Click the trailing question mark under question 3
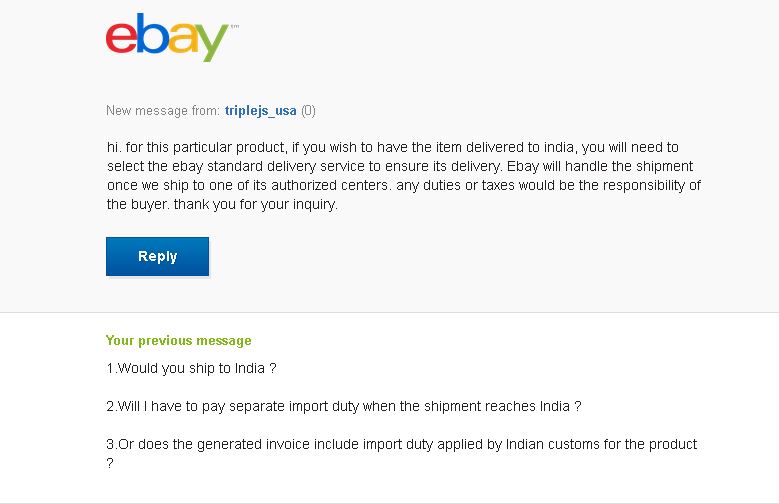 point(110,463)
